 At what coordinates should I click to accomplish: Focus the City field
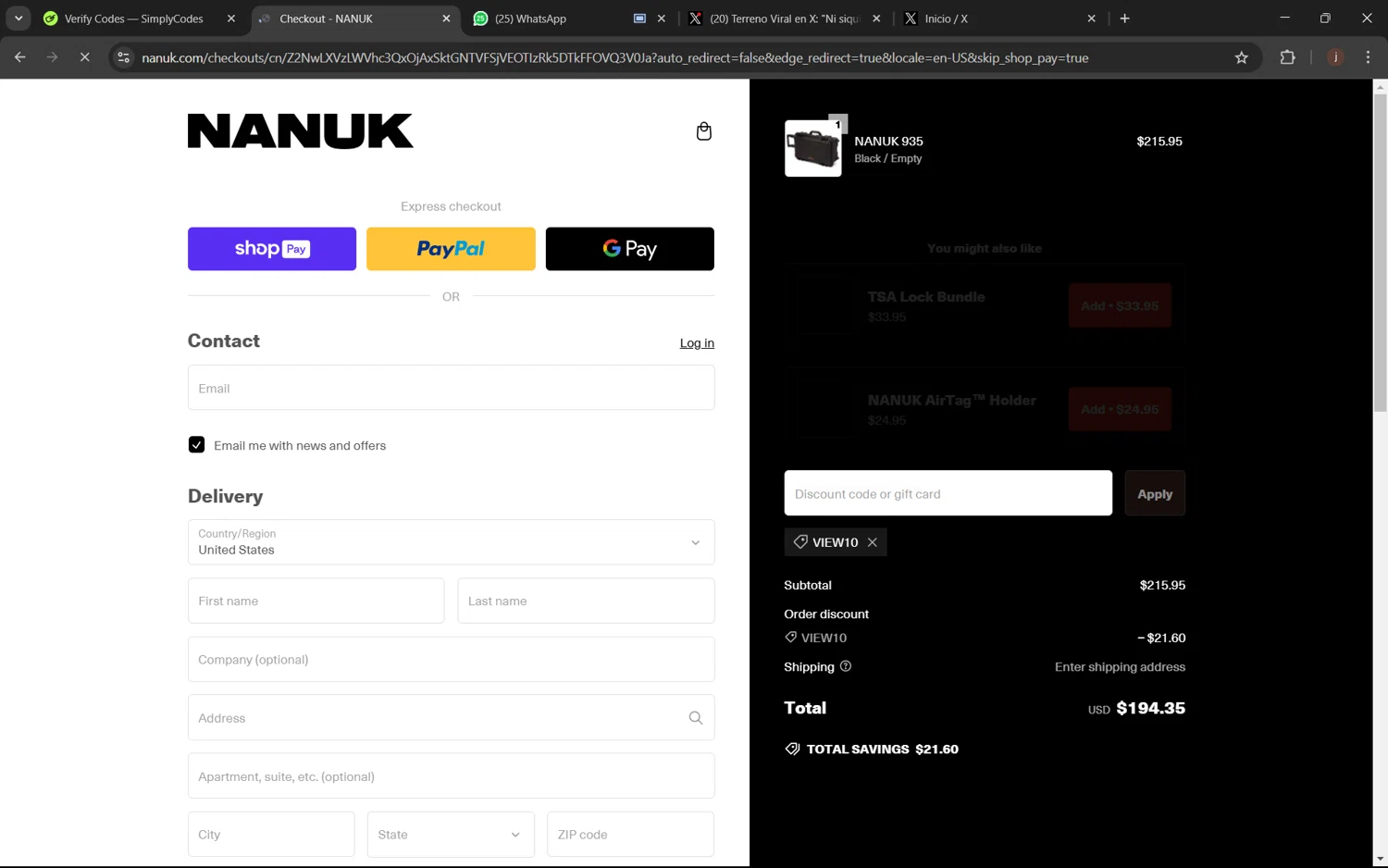point(271,835)
